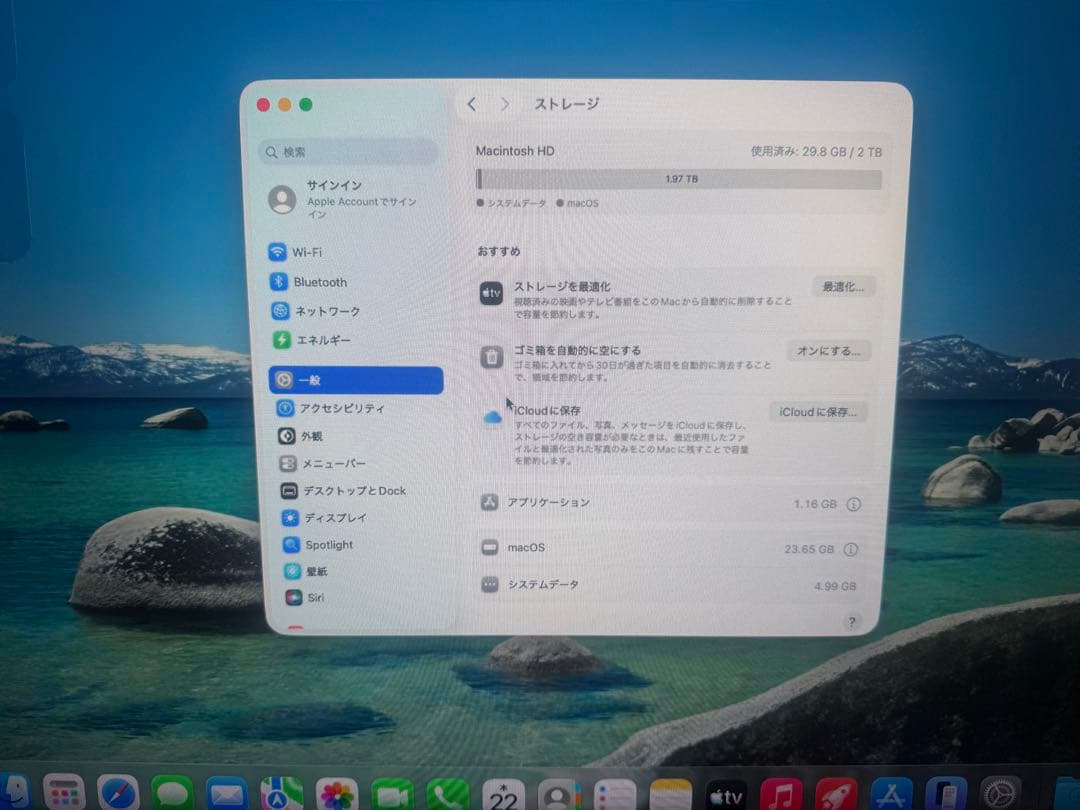Click the back chevron at the top
The width and height of the screenshot is (1080, 810).
tap(471, 104)
